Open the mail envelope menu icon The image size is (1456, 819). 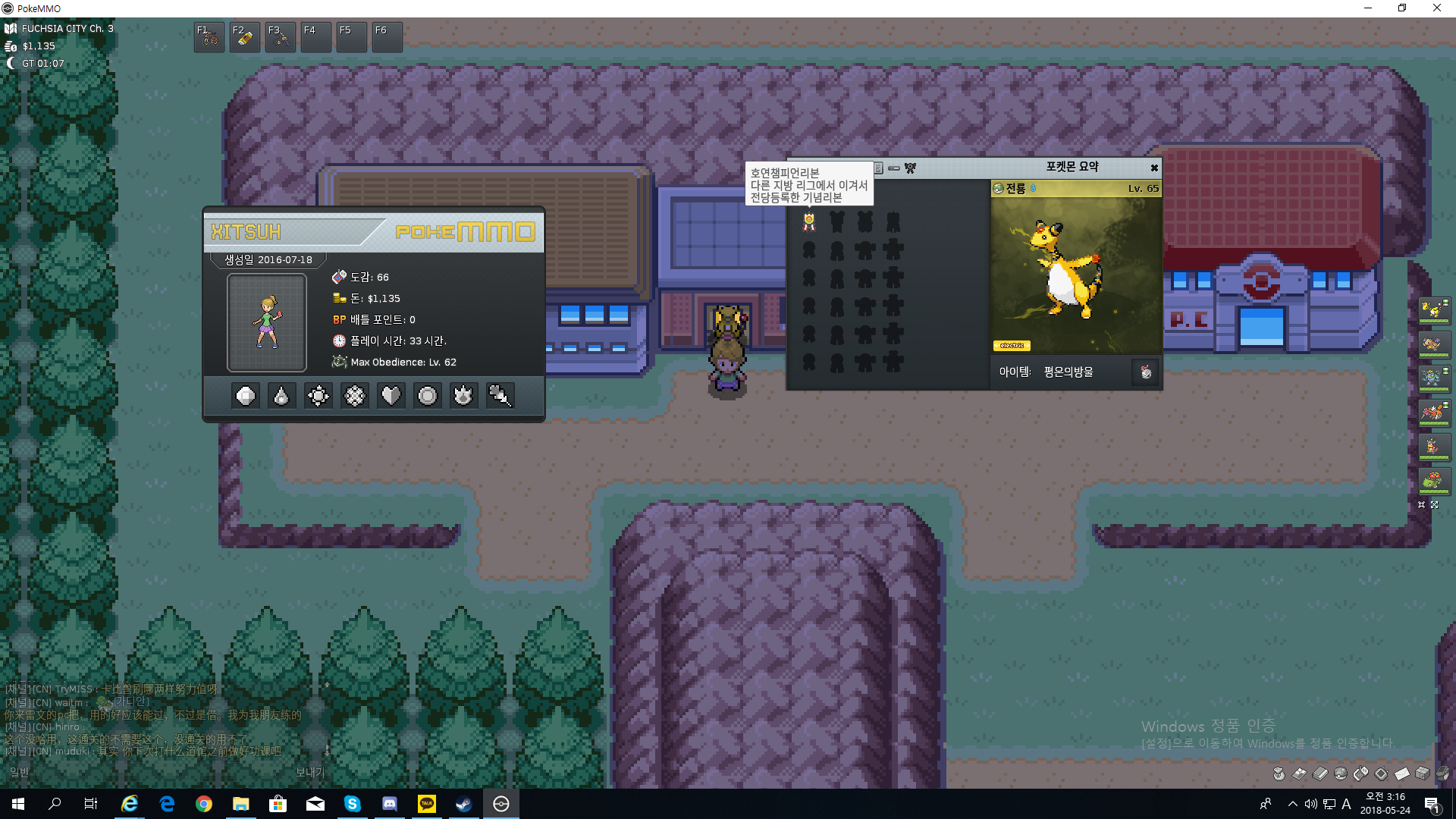coord(1401,773)
